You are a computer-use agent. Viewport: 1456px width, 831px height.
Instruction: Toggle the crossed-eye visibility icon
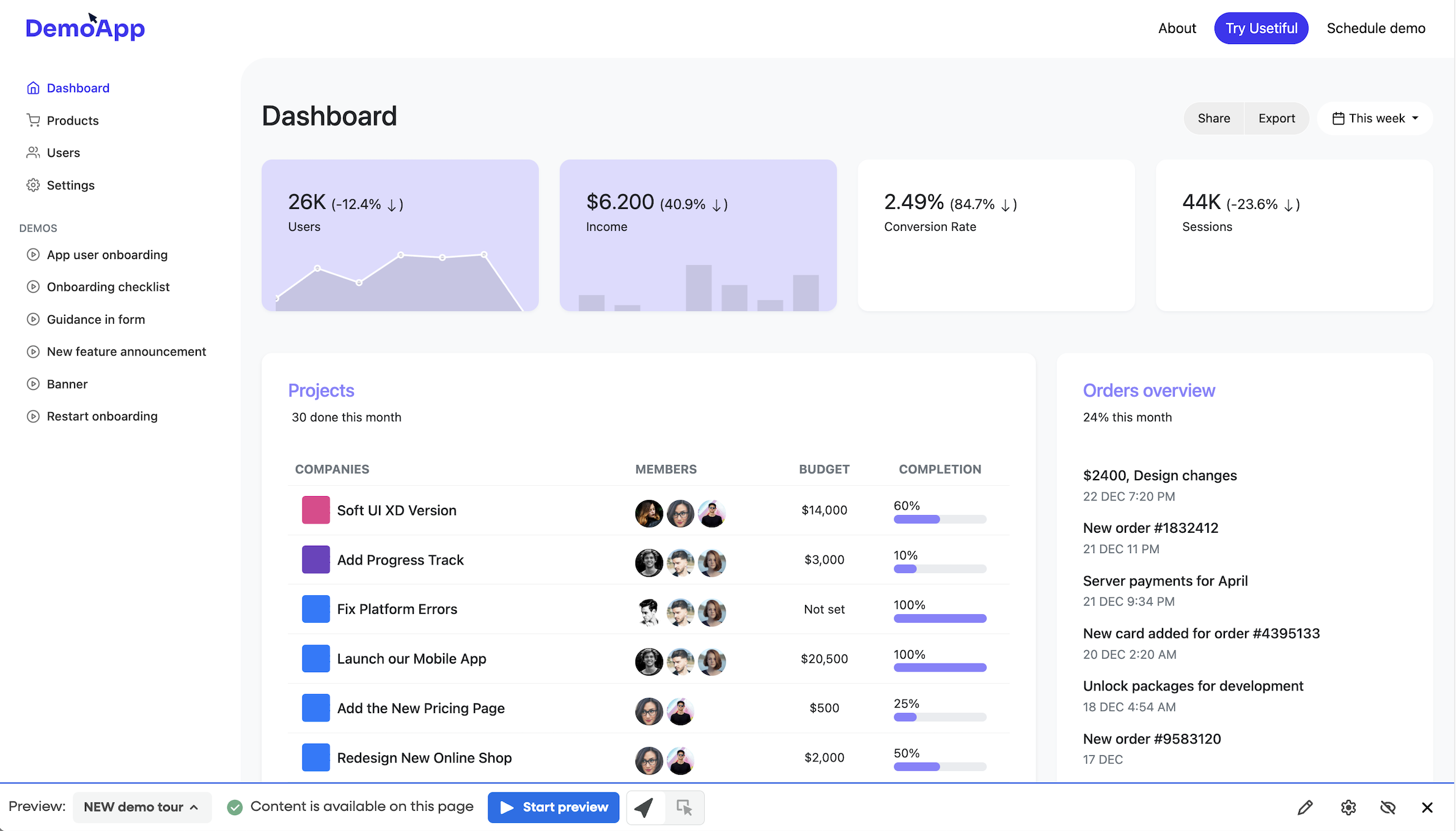point(1388,808)
